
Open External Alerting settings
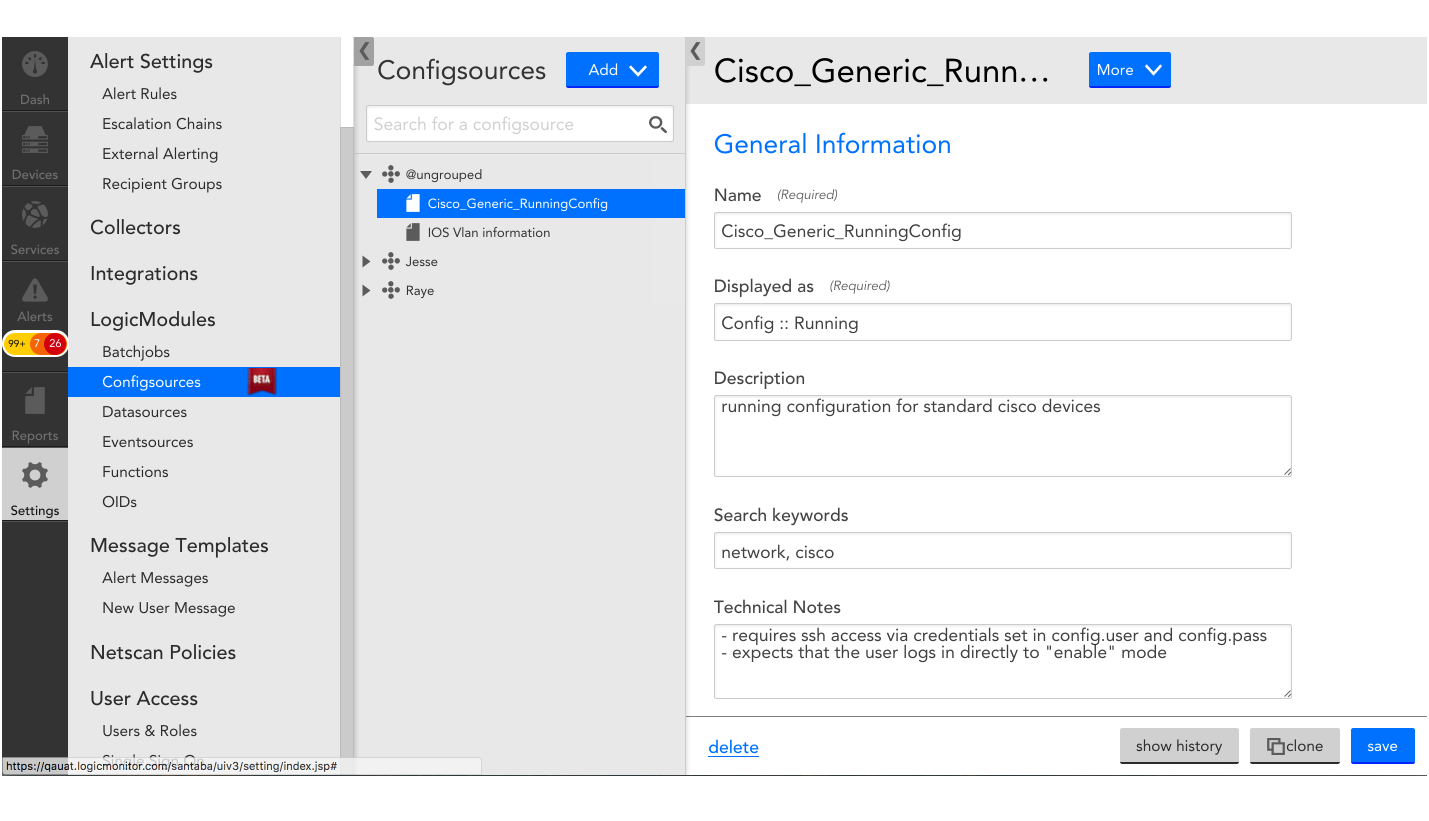pyautogui.click(x=160, y=154)
